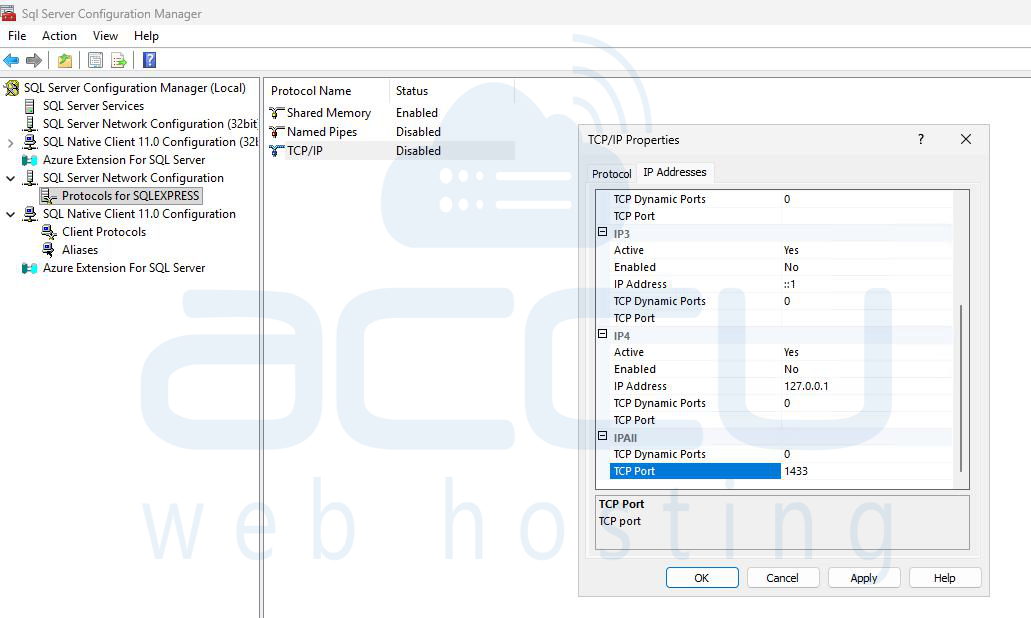The height and width of the screenshot is (618, 1031).
Task: Collapse the IPAll property group
Action: point(603,437)
